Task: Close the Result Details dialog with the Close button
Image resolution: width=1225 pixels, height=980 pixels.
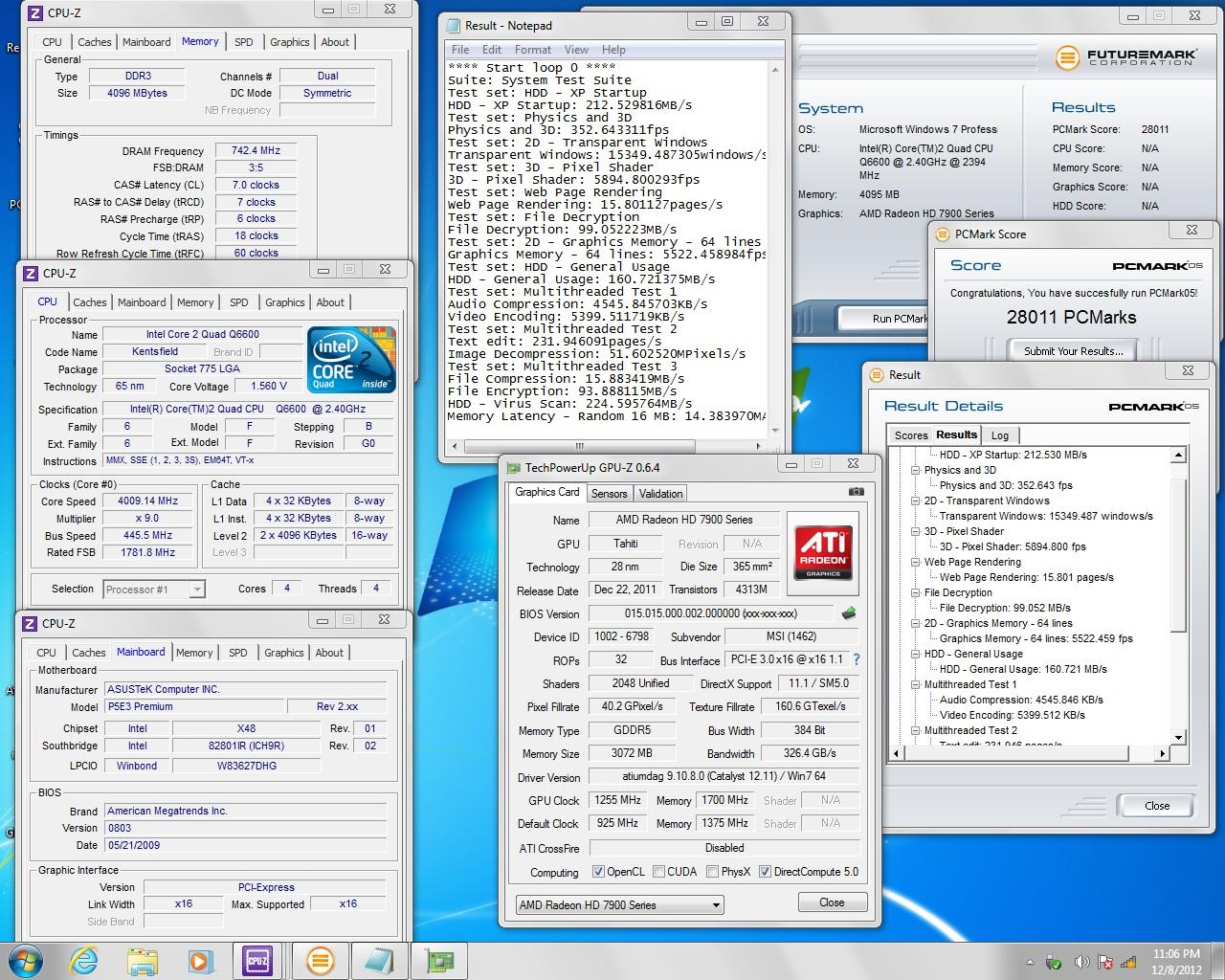Action: coord(1157,806)
